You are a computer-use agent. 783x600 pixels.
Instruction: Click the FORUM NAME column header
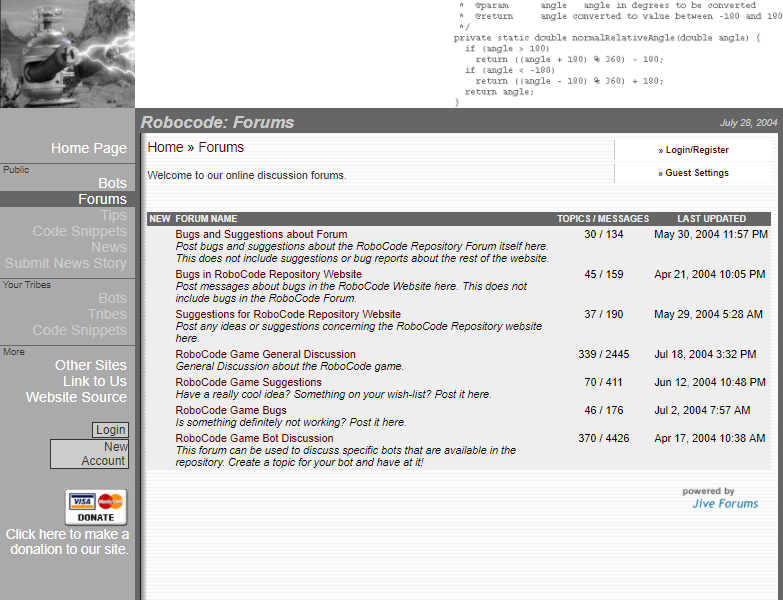point(206,219)
